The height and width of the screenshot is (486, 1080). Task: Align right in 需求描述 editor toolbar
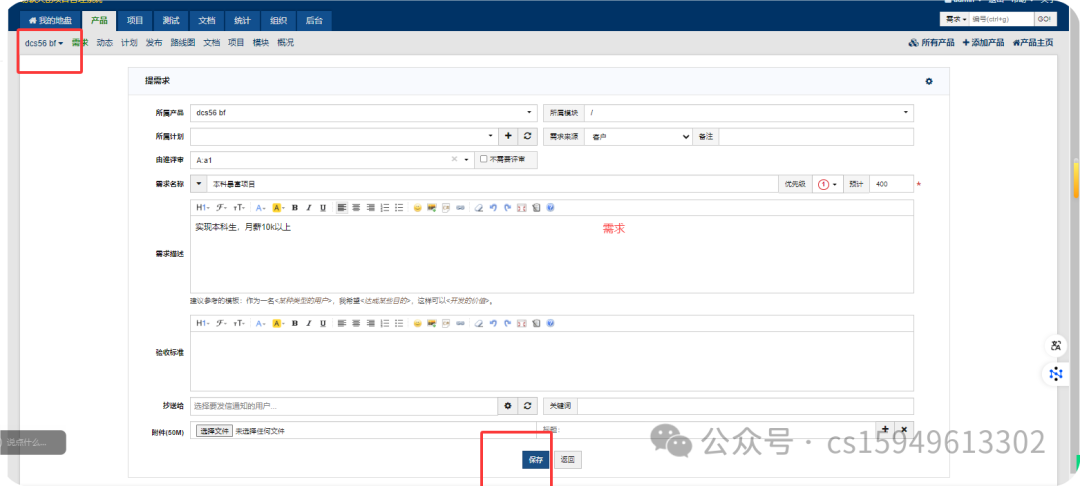pos(371,207)
